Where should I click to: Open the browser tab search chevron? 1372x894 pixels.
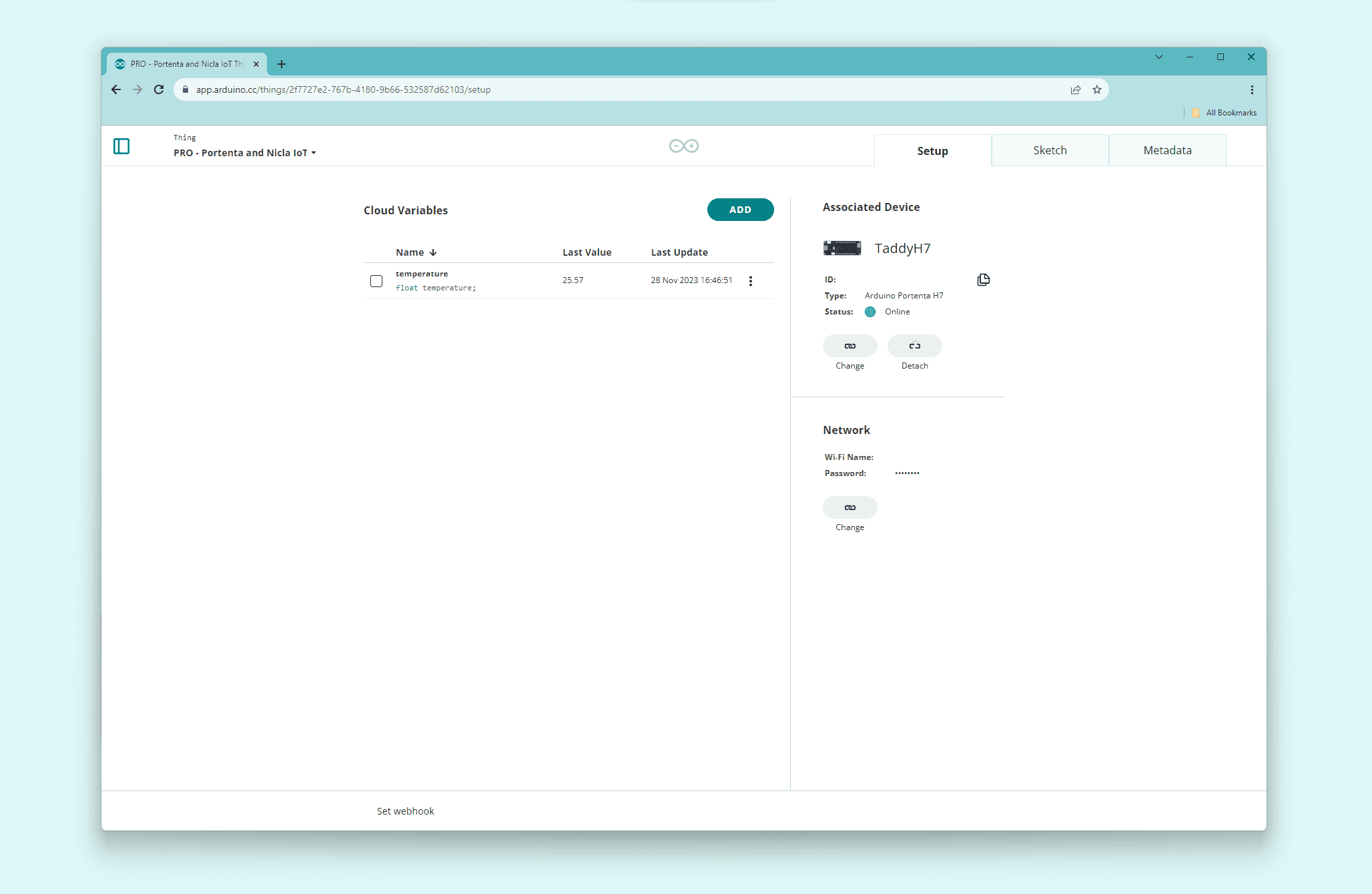tap(1159, 57)
